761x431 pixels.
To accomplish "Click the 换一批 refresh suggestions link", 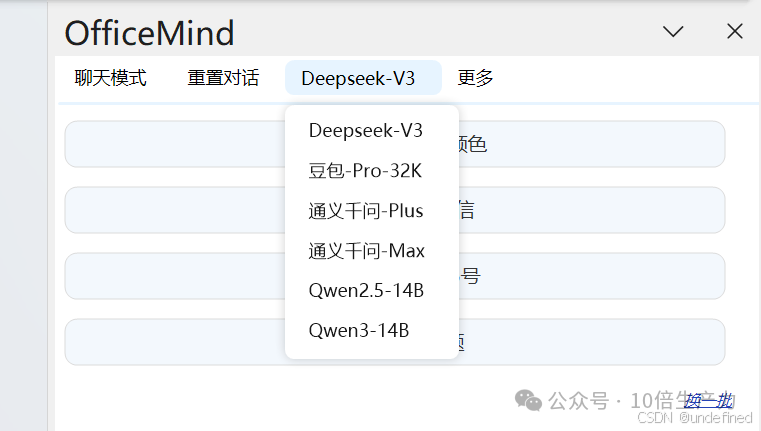I will point(708,401).
